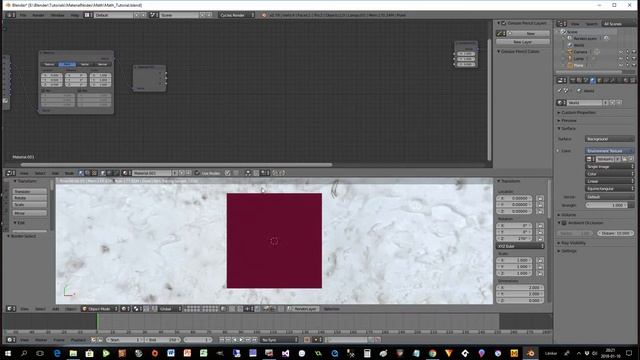
Task: Open the Render Layers properties tab
Action: (579, 80)
